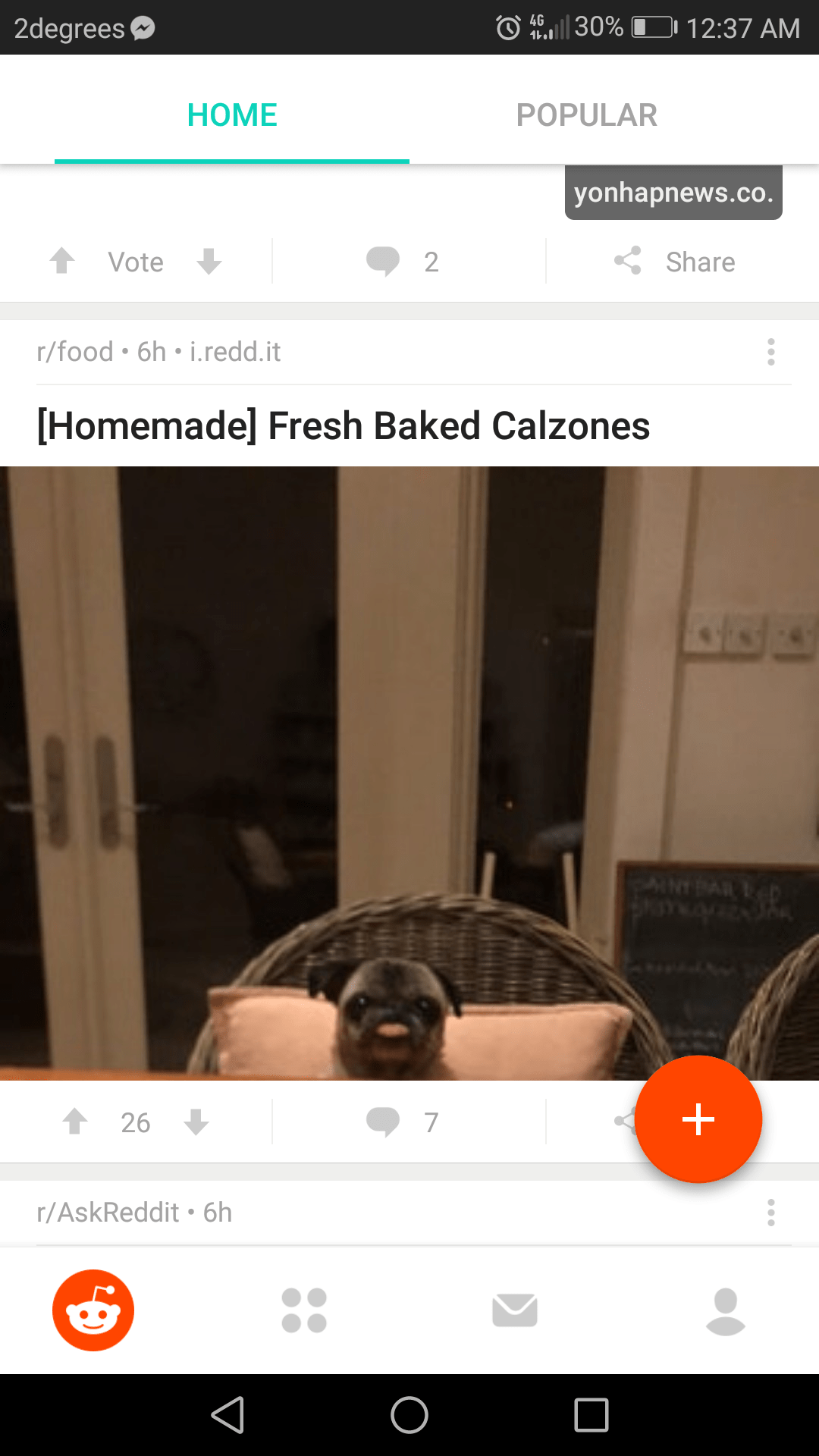Image resolution: width=819 pixels, height=1456 pixels.
Task: Open the communities grid icon
Action: [x=304, y=1310]
